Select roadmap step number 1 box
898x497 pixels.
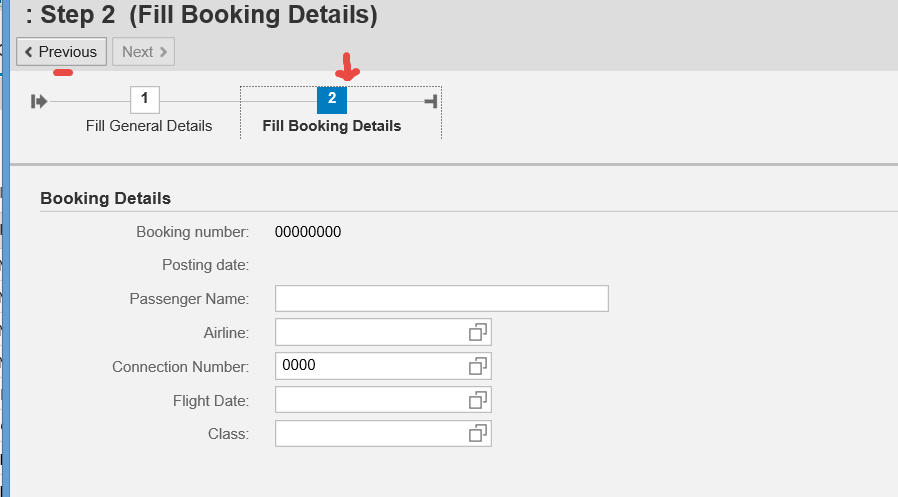(145, 100)
